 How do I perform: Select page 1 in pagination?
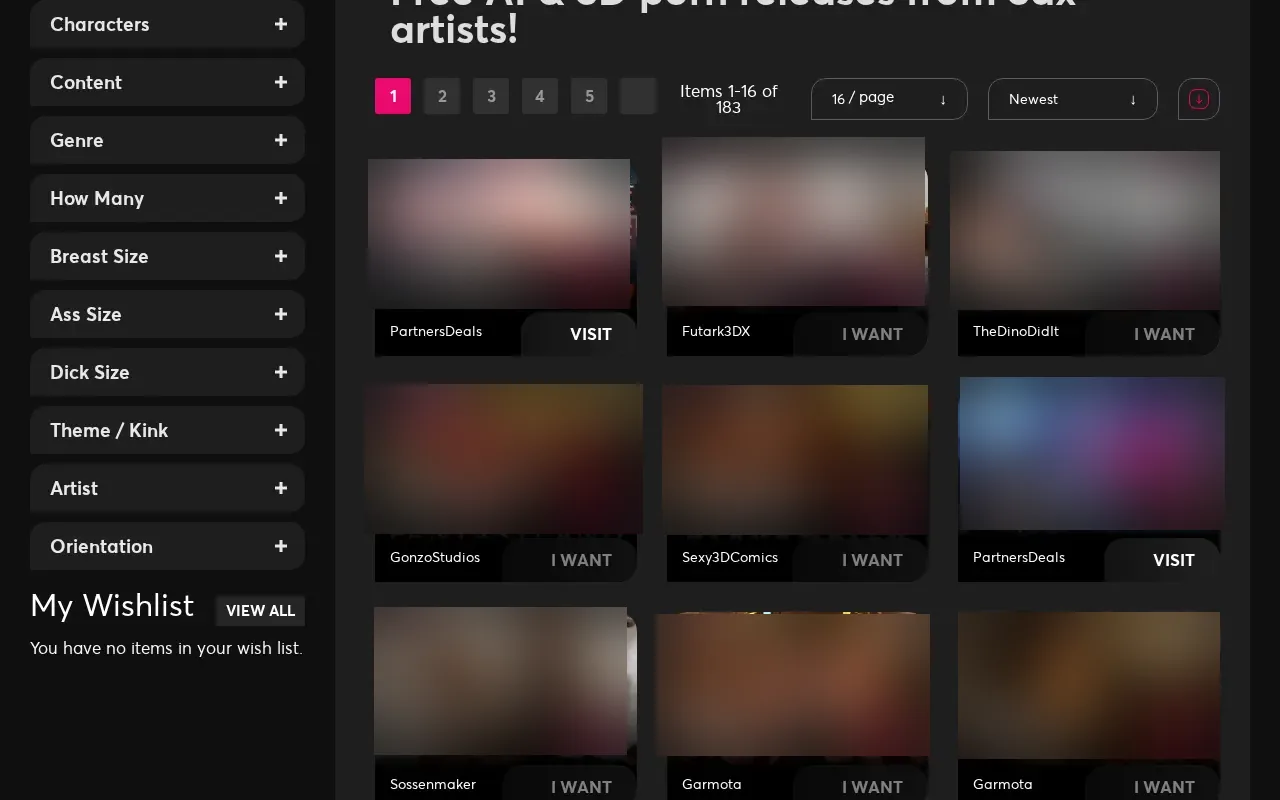pyautogui.click(x=393, y=96)
